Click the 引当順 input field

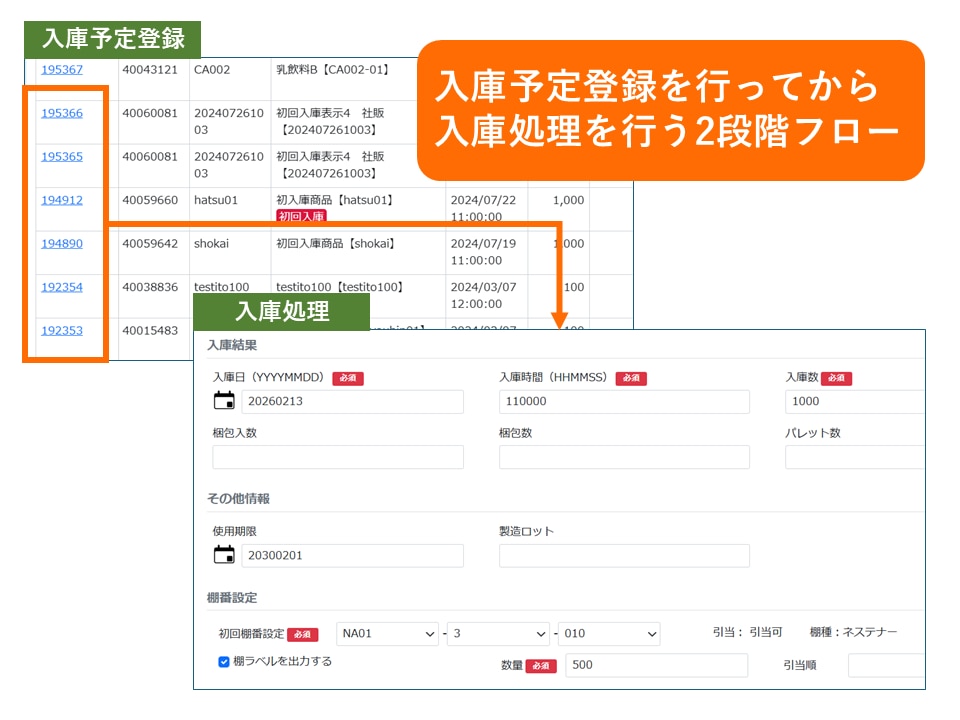click(x=886, y=666)
